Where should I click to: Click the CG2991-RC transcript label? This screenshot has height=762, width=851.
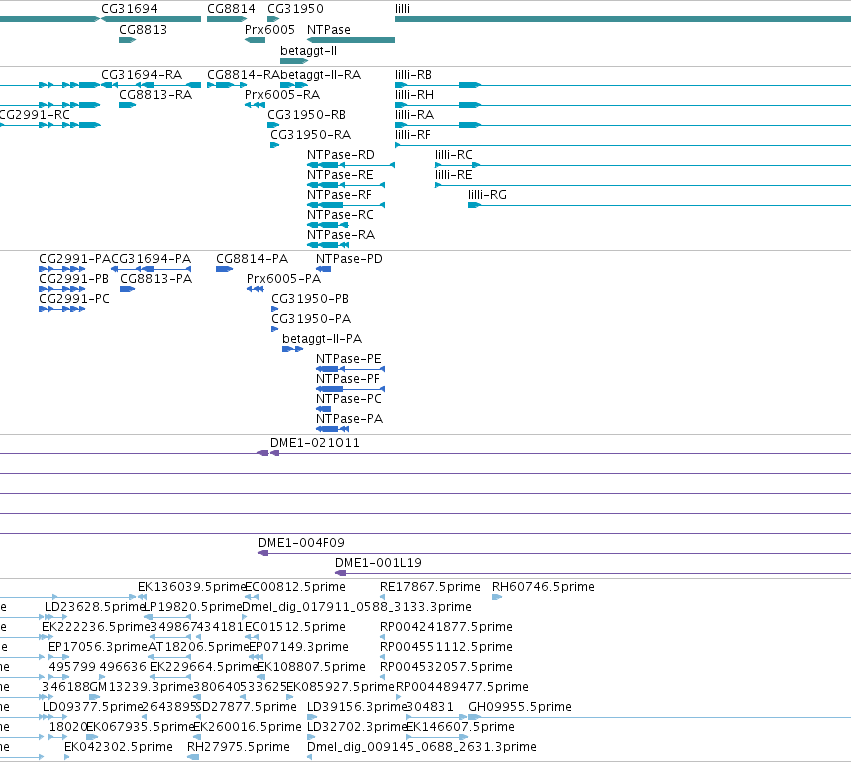[35, 115]
